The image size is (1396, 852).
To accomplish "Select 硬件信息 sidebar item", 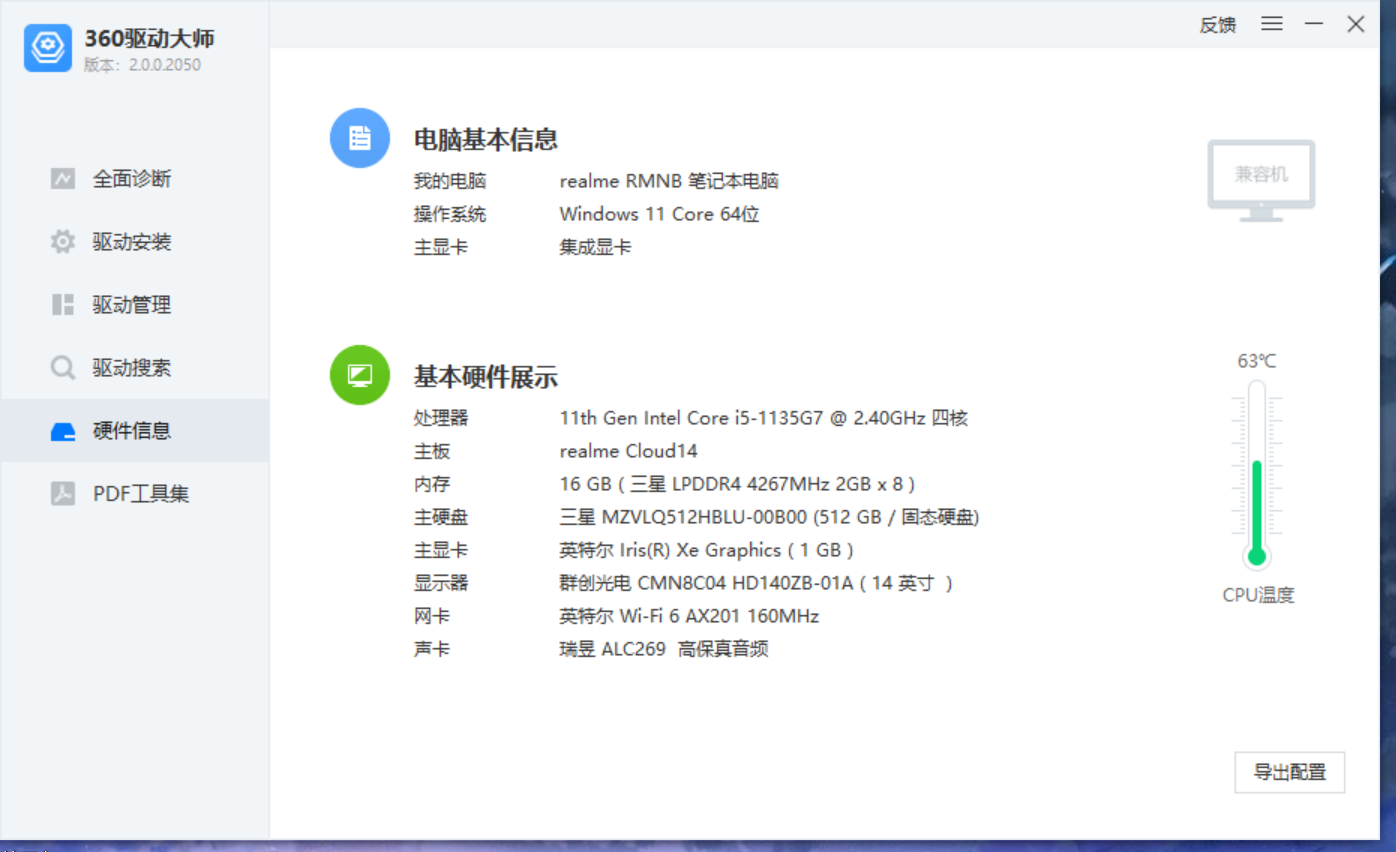I will [x=135, y=431].
